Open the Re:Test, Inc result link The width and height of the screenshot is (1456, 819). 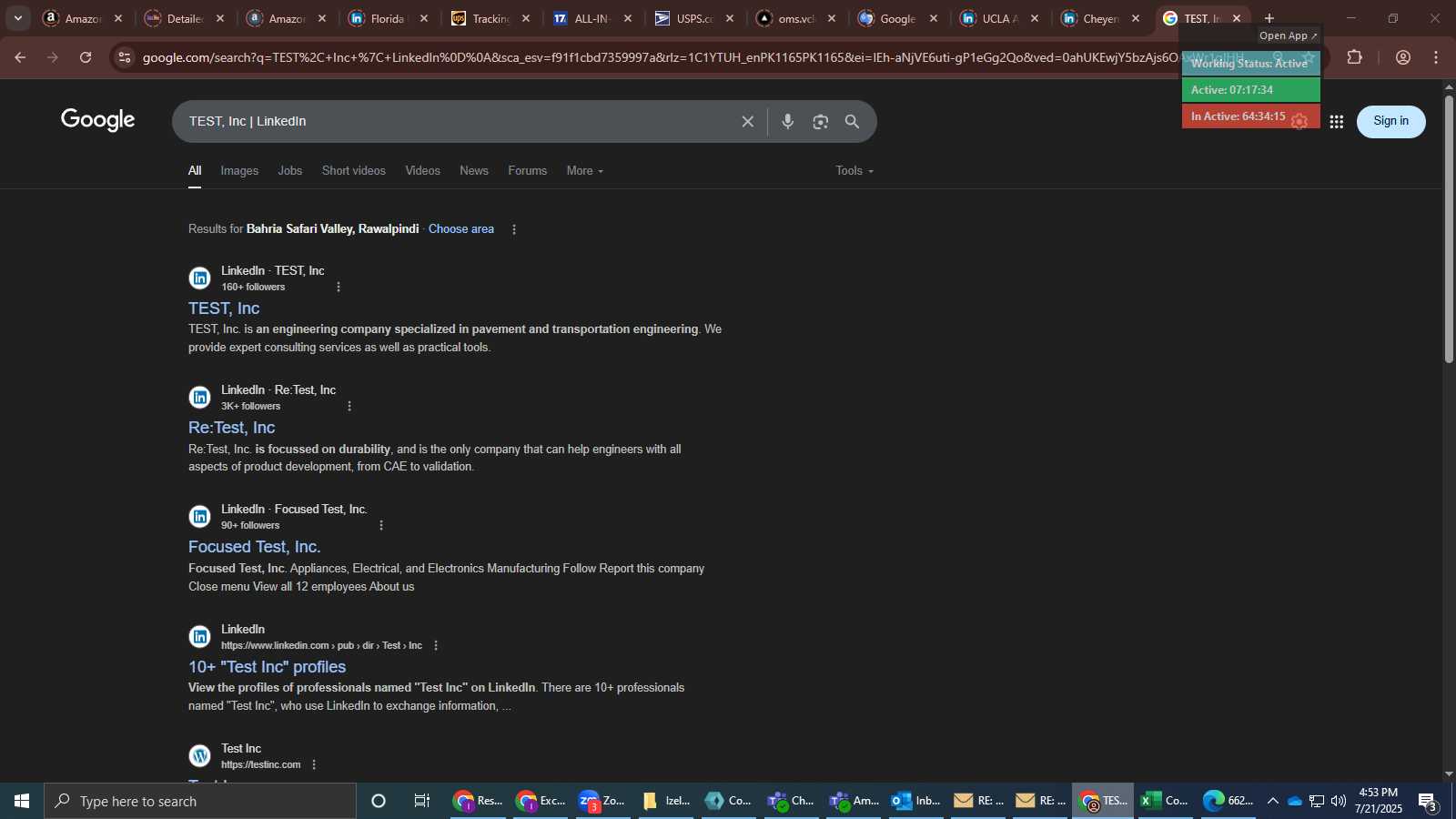[x=231, y=428]
